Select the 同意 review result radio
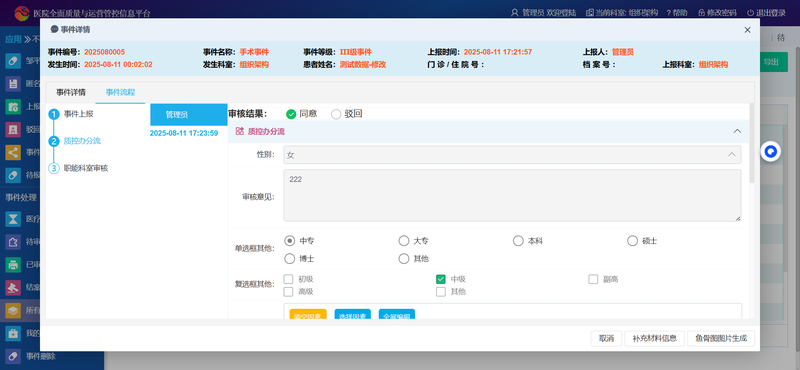Viewport: 800px width, 370px height. pyautogui.click(x=291, y=114)
